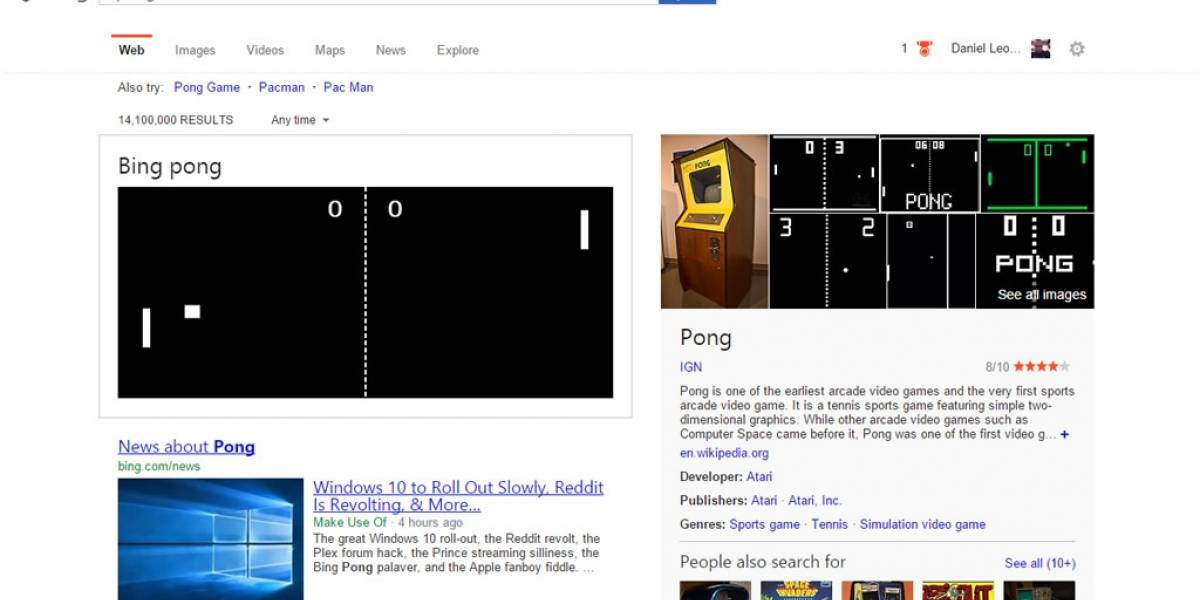Open the 0-3 score Pong thumbnail
The height and width of the screenshot is (600, 1200).
pos(824,173)
